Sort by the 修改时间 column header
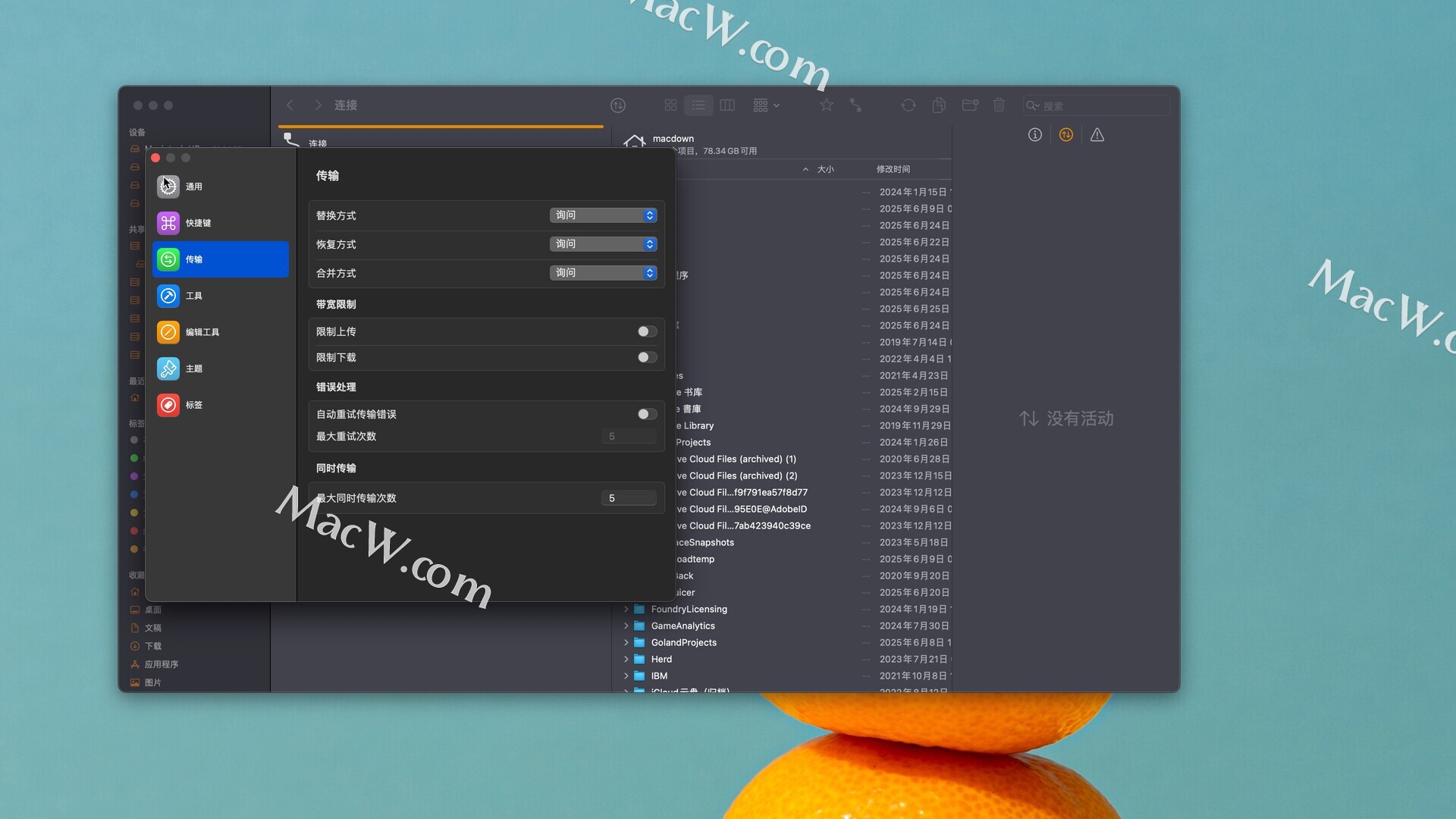This screenshot has width=1456, height=819. 893,169
